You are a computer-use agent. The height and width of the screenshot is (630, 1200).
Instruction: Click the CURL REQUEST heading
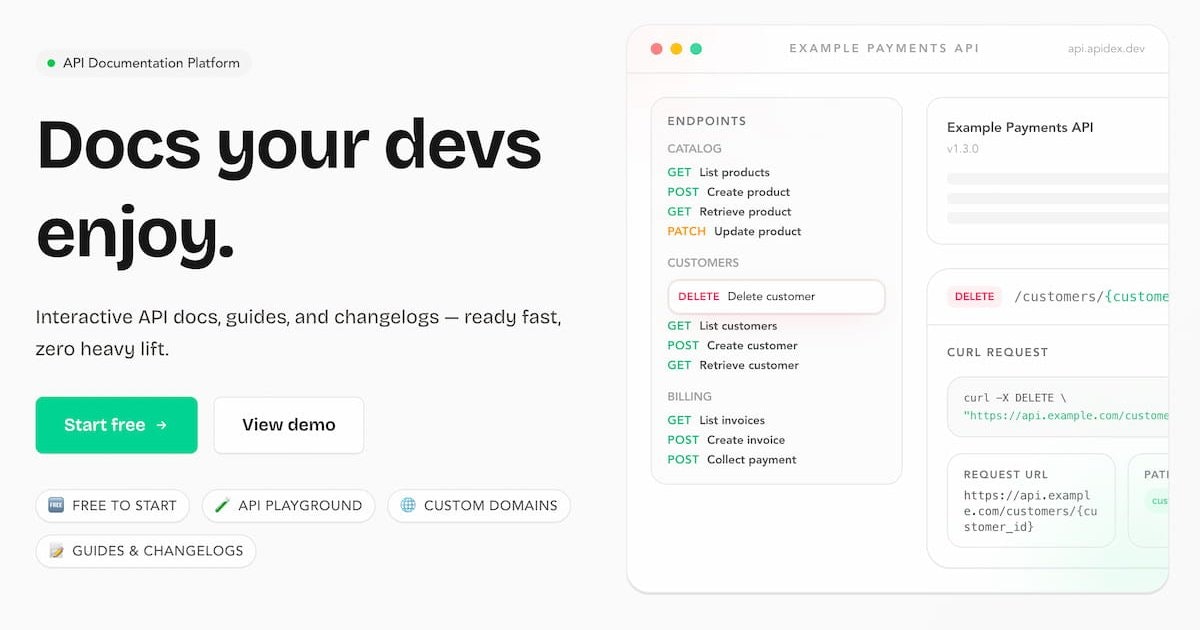point(998,353)
